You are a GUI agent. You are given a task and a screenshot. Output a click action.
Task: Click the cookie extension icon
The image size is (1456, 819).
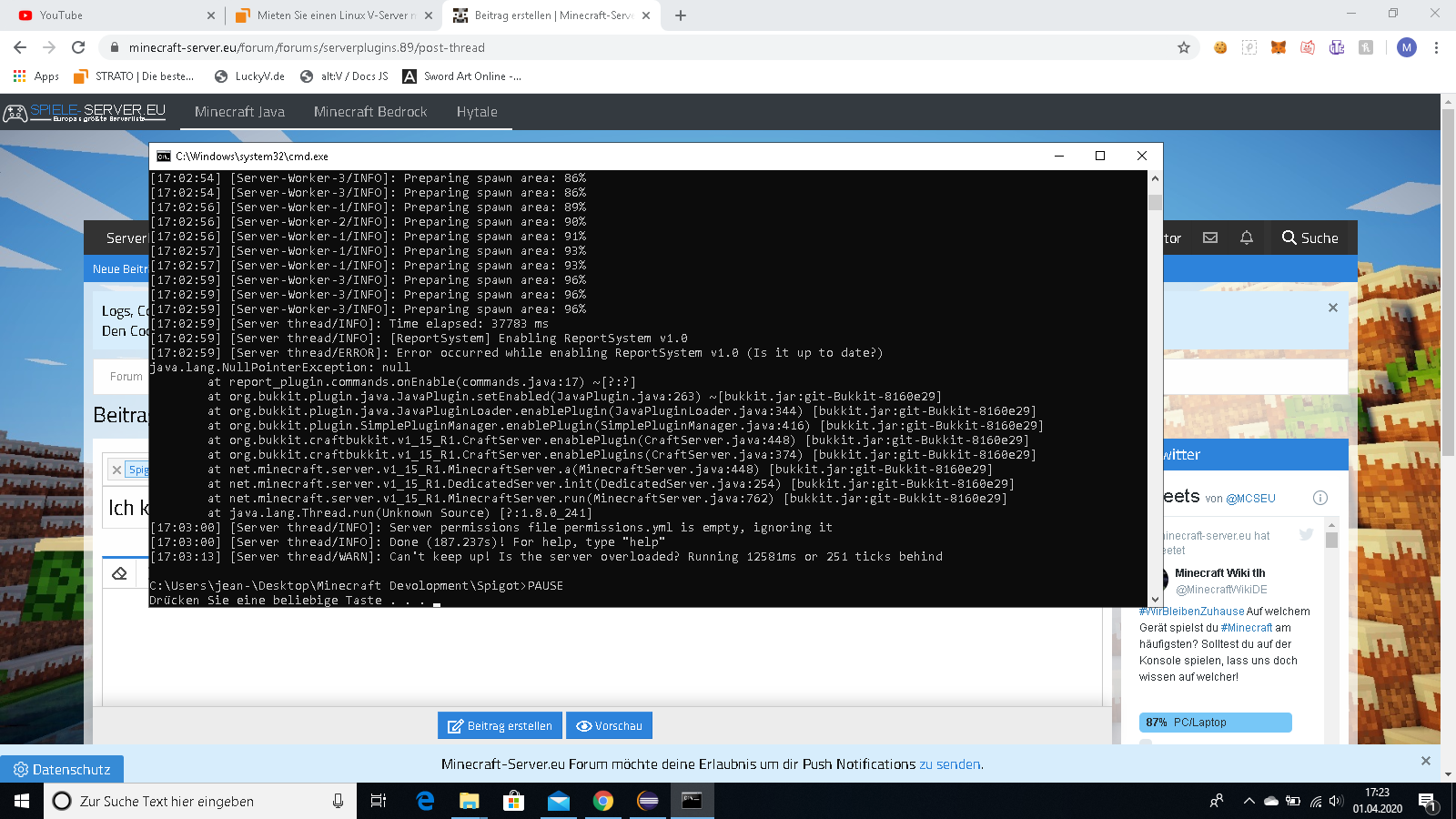click(1220, 47)
